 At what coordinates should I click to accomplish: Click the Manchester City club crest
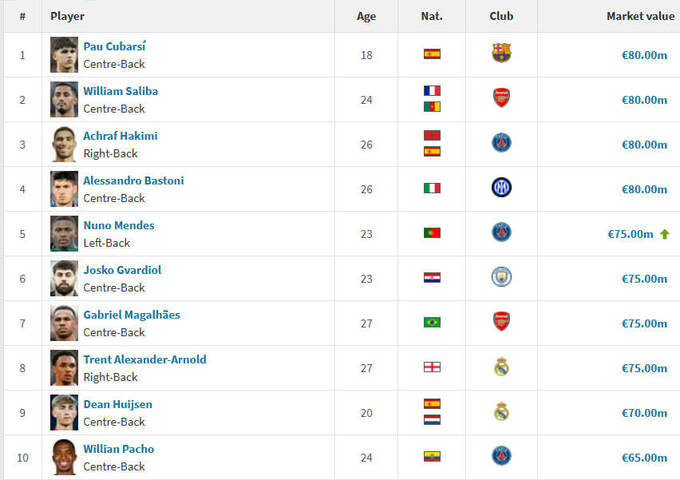tap(501, 277)
